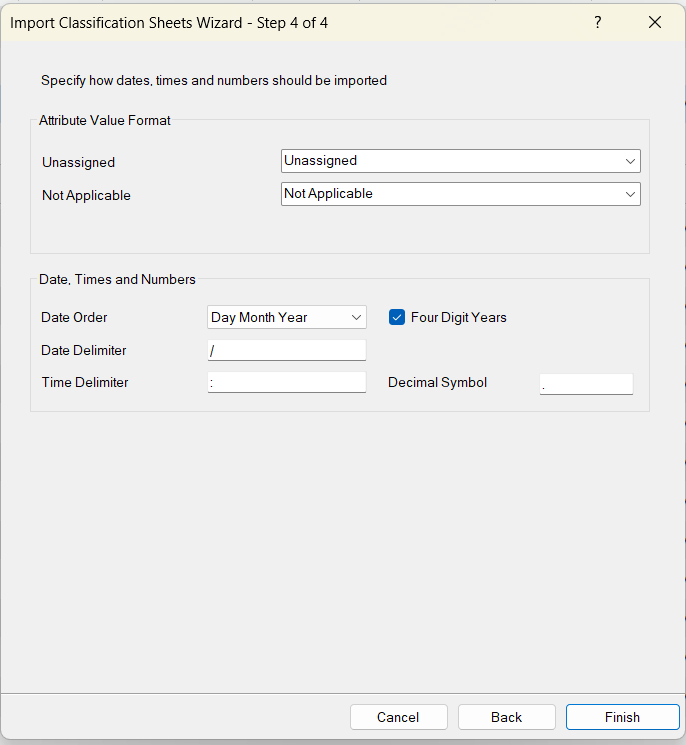Open the Date Order dropdown arrow
Screen dimensions: 686x745
357,317
